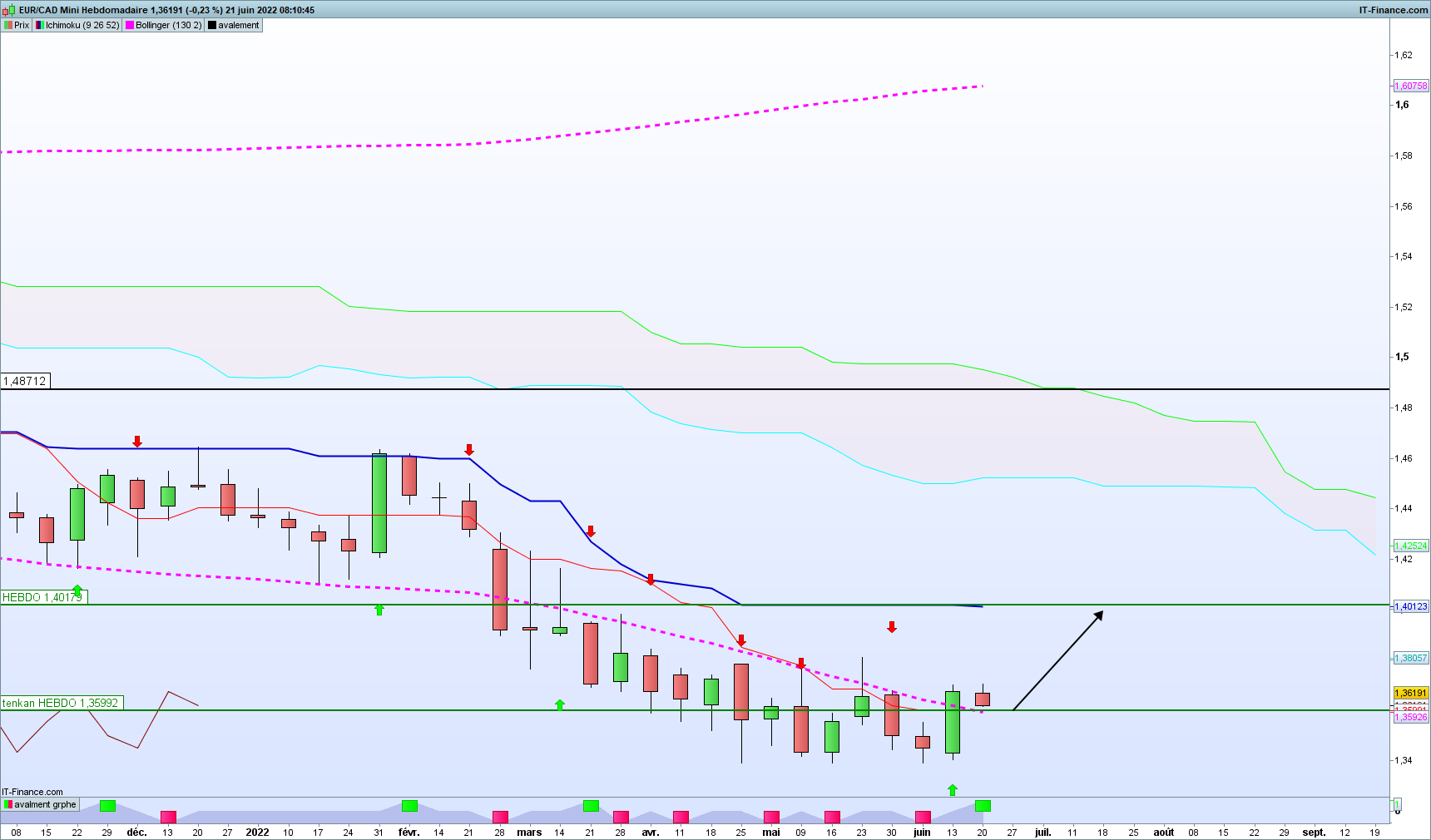The height and width of the screenshot is (840, 1431).
Task: Click the juil. date on time axis
Action: 1042,832
